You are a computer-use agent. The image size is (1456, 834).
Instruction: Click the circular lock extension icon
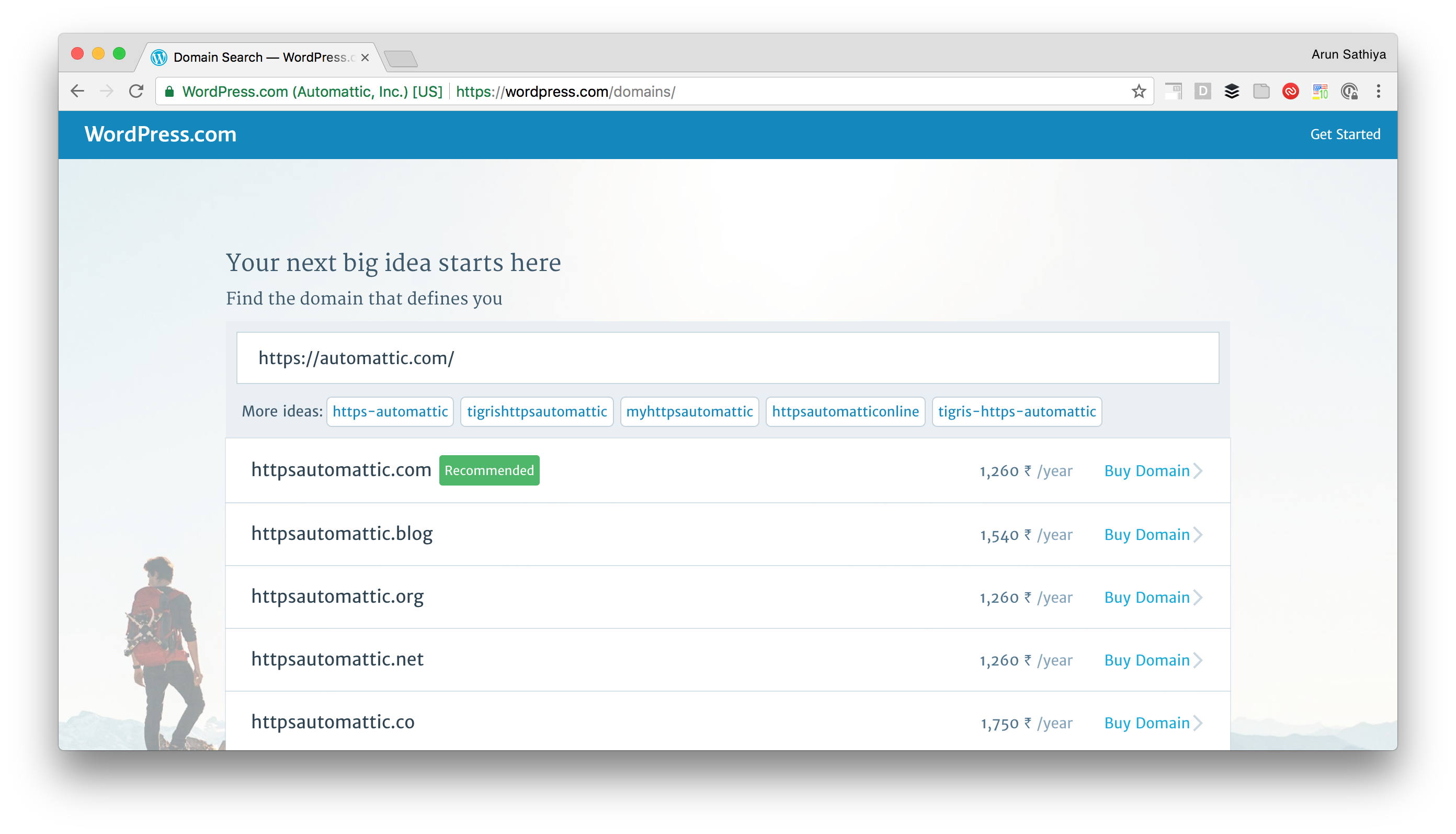[x=1349, y=92]
